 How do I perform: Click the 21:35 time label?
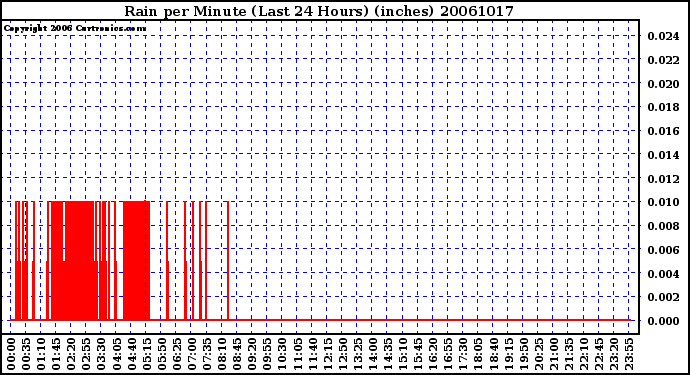coord(568,354)
